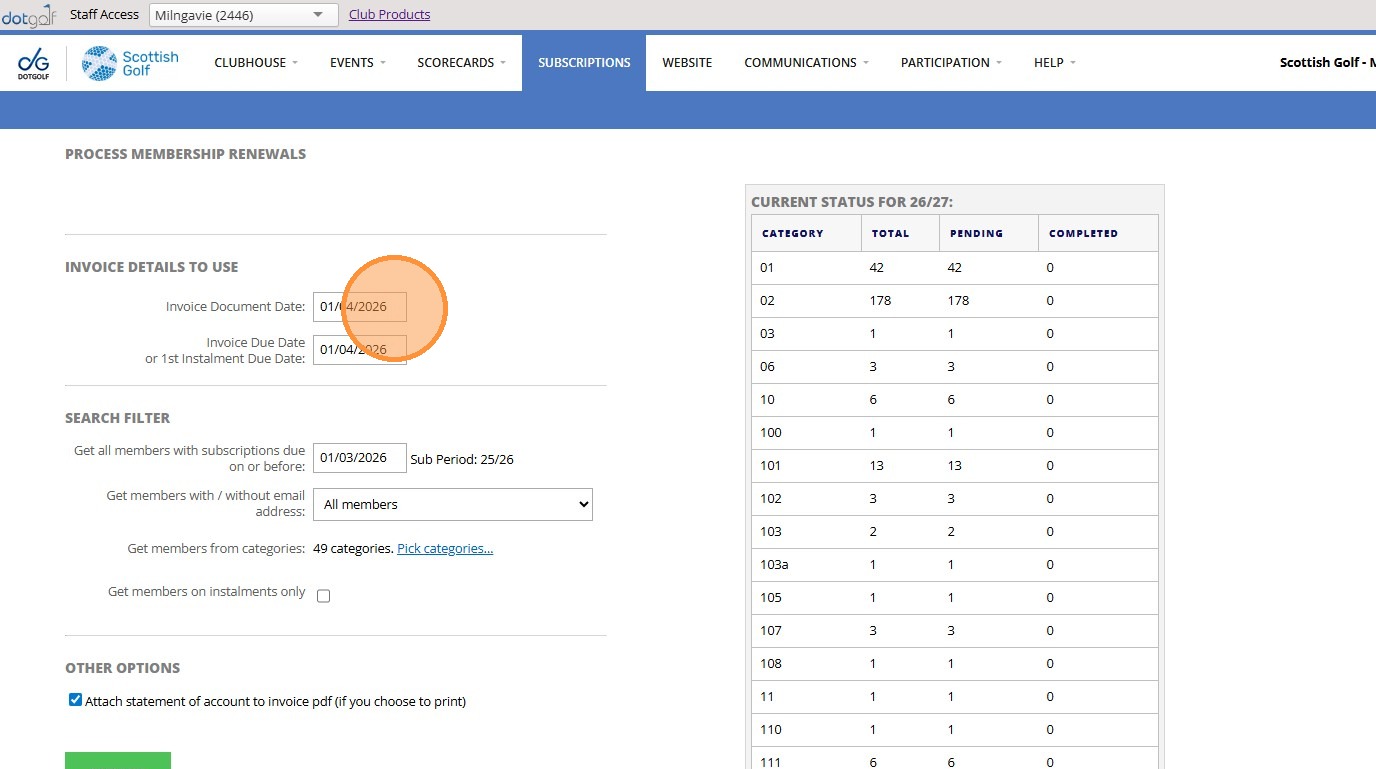
Task: Click the Invoice Document Date field
Action: (x=359, y=307)
